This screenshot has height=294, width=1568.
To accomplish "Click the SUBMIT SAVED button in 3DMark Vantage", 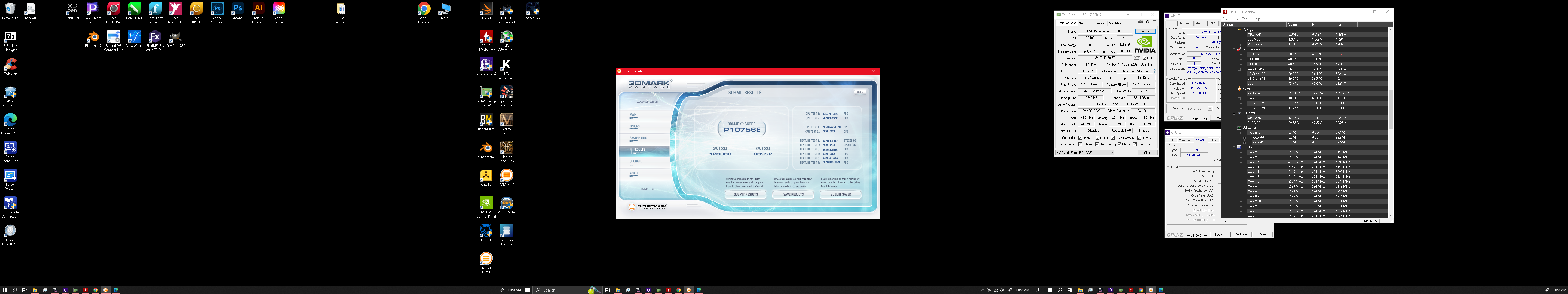I will click(841, 195).
